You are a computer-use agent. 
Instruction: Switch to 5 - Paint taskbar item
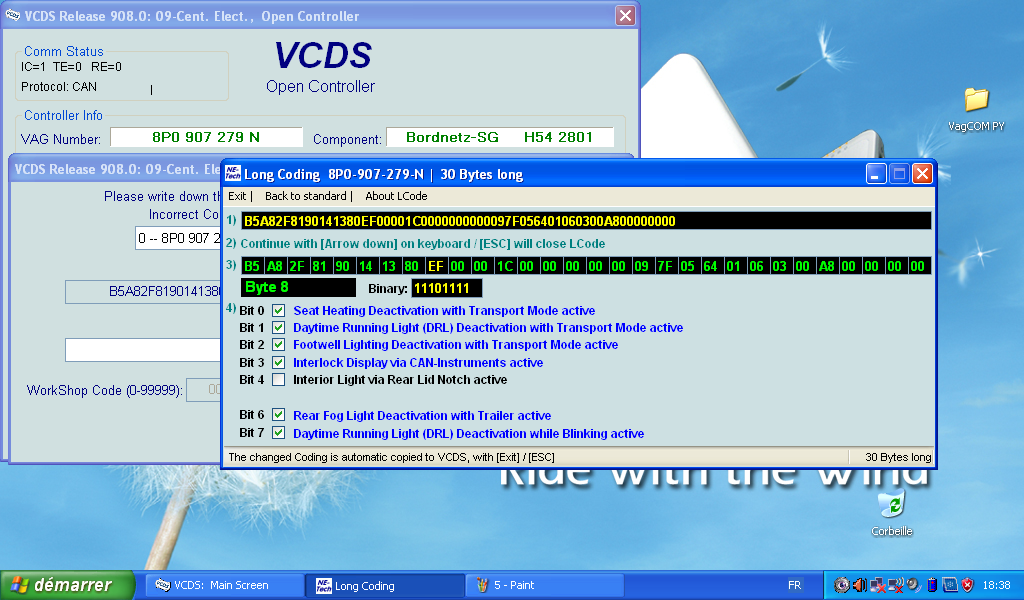coord(546,585)
